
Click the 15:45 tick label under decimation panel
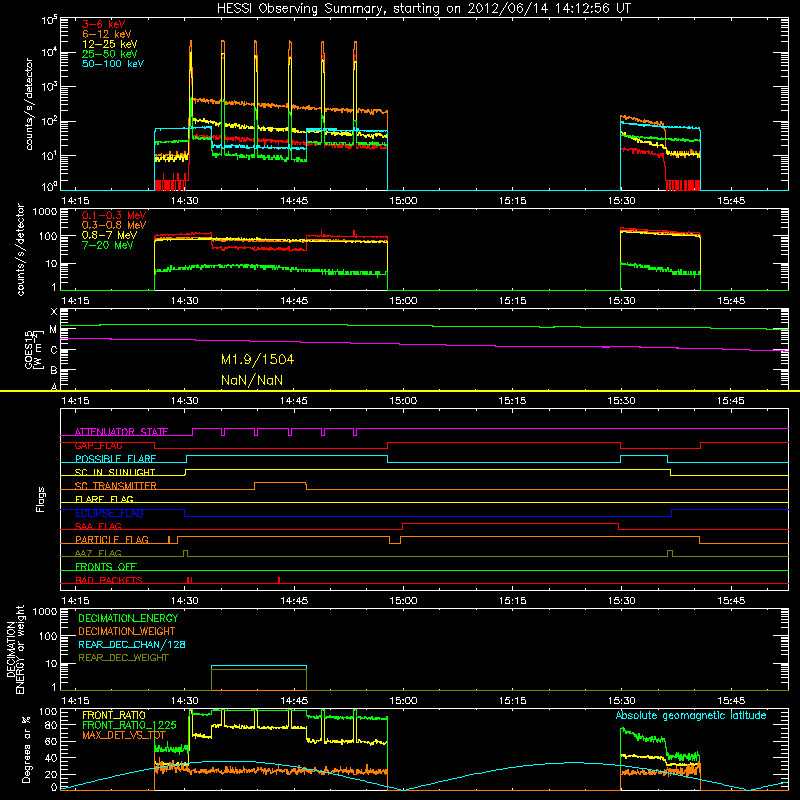pos(731,701)
